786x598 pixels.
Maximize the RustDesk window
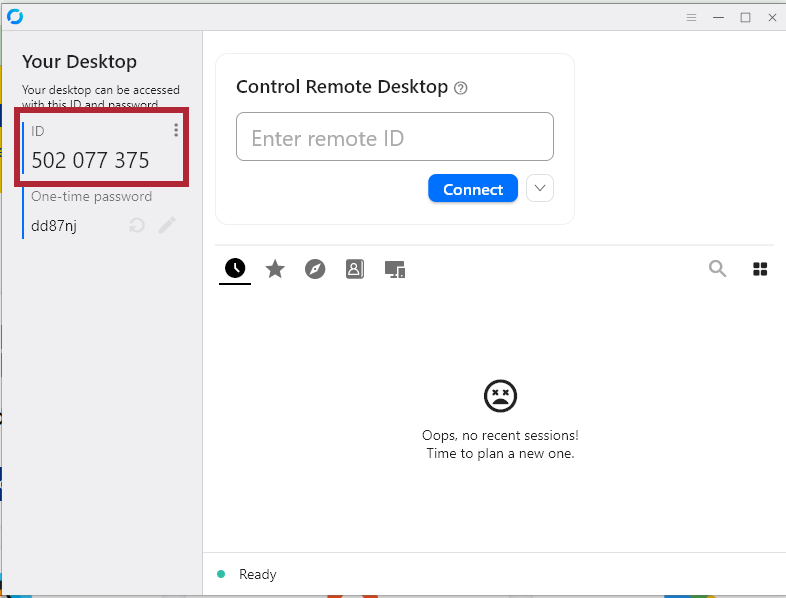745,18
